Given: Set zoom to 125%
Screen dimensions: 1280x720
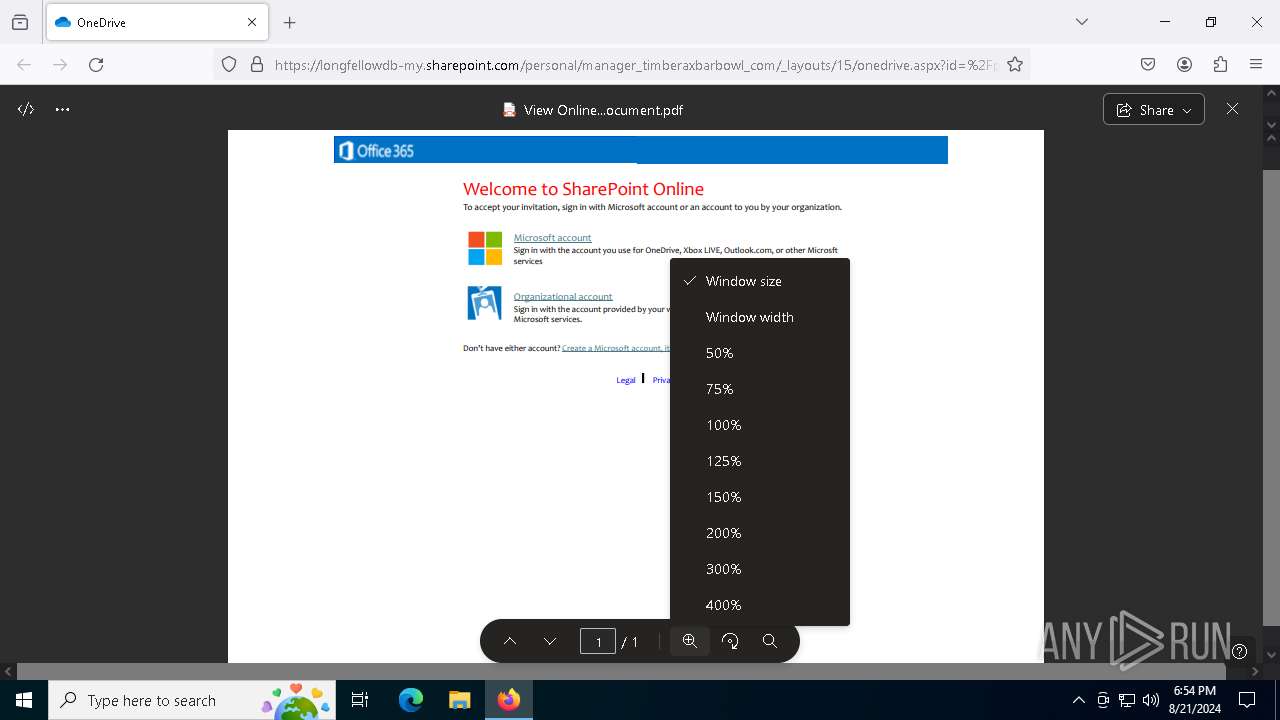Looking at the screenshot, I should (760, 461).
